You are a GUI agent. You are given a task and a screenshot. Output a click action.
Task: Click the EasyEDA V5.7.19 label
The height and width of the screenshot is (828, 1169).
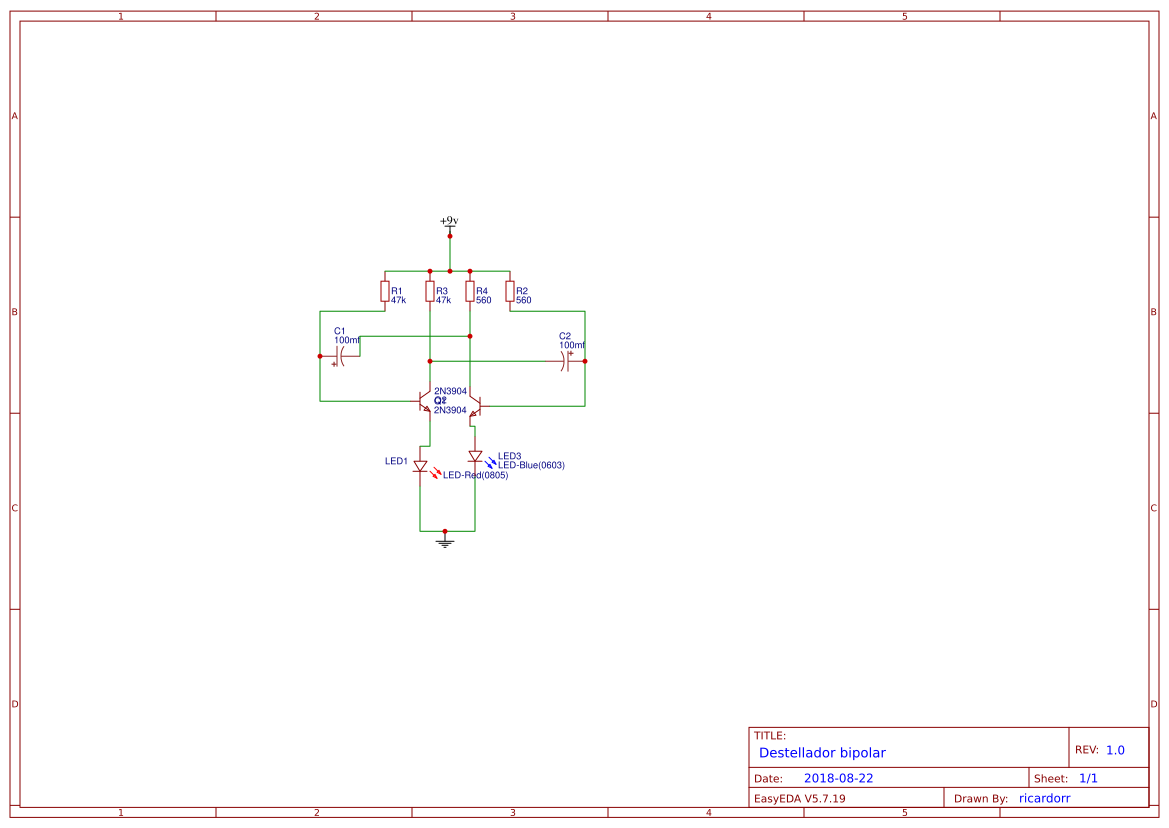click(x=800, y=797)
